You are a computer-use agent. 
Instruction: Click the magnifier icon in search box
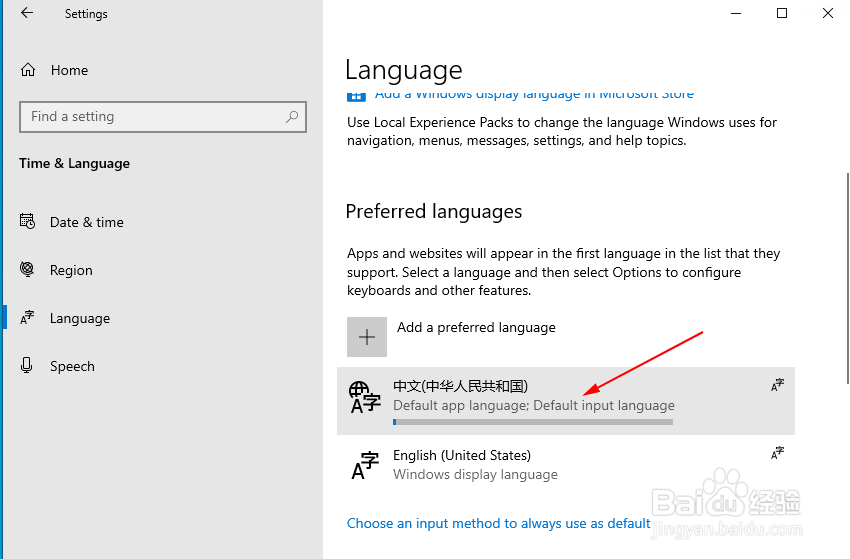292,117
